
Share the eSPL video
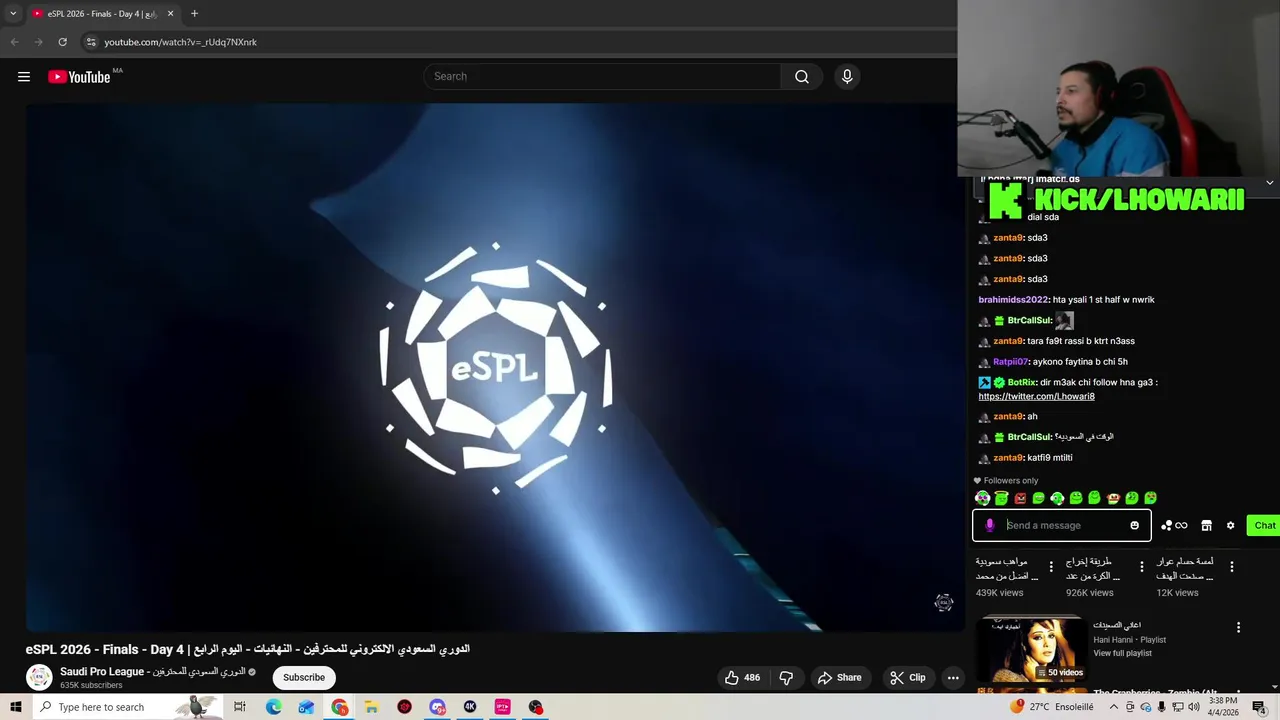coord(839,677)
